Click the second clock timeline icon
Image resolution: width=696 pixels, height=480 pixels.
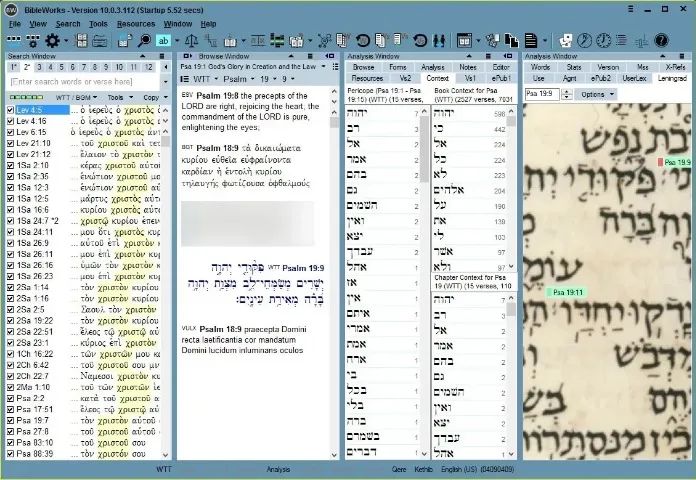point(603,41)
